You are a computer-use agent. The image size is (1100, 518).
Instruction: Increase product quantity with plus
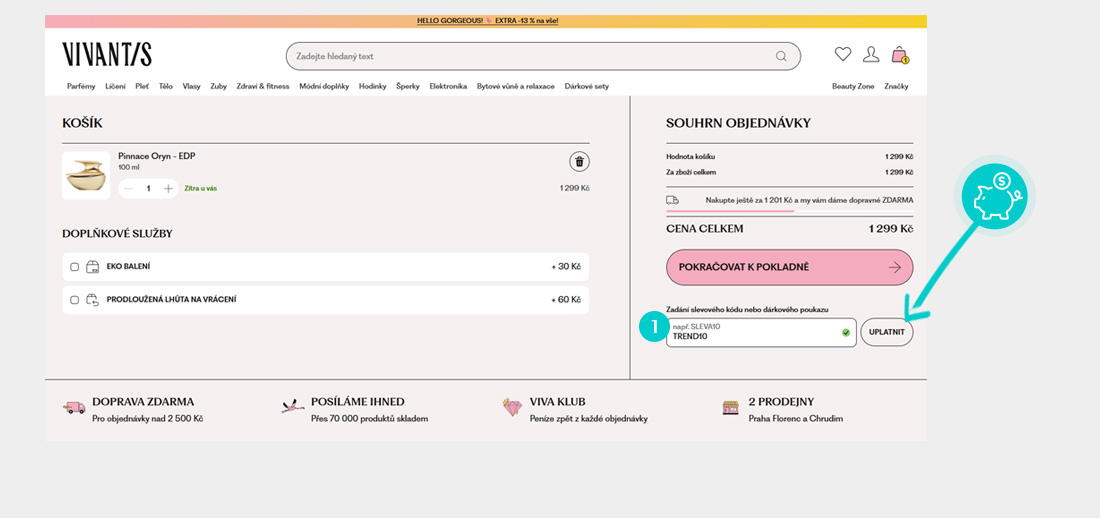[x=168, y=188]
